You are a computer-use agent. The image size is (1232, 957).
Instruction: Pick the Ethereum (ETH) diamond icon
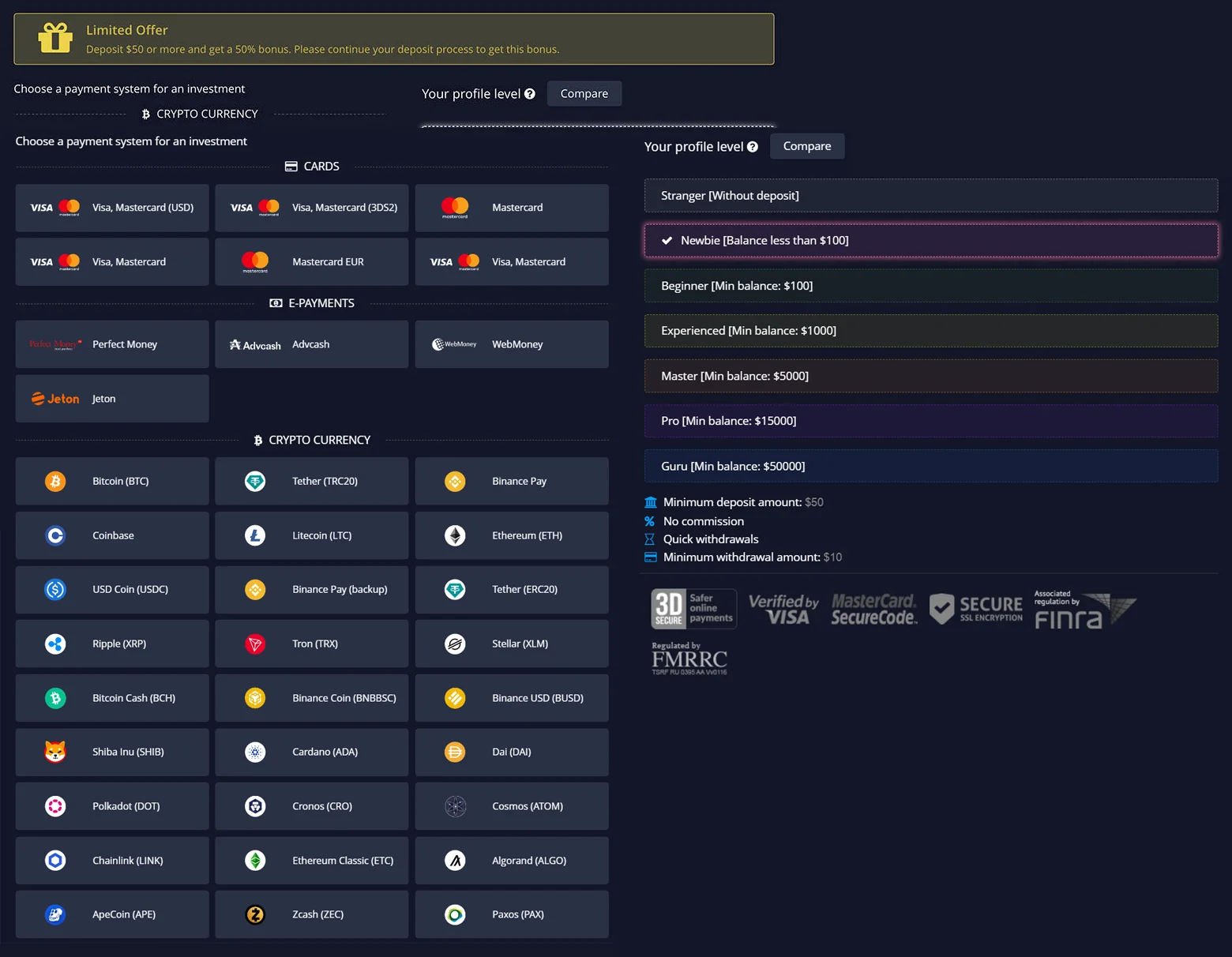coord(455,535)
